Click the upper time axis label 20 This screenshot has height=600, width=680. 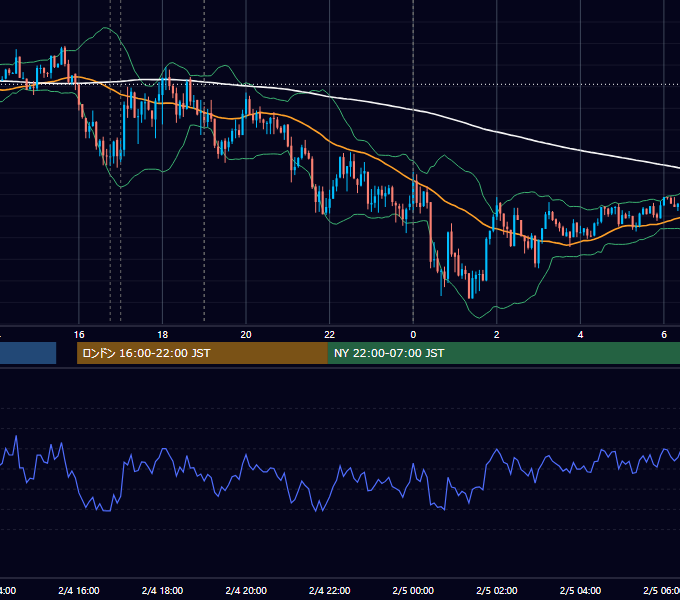coord(246,335)
